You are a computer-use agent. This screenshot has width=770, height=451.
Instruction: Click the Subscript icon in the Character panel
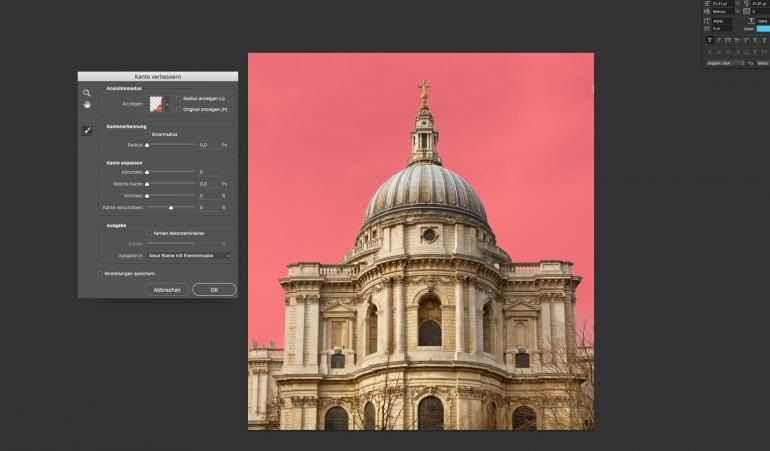(755, 40)
